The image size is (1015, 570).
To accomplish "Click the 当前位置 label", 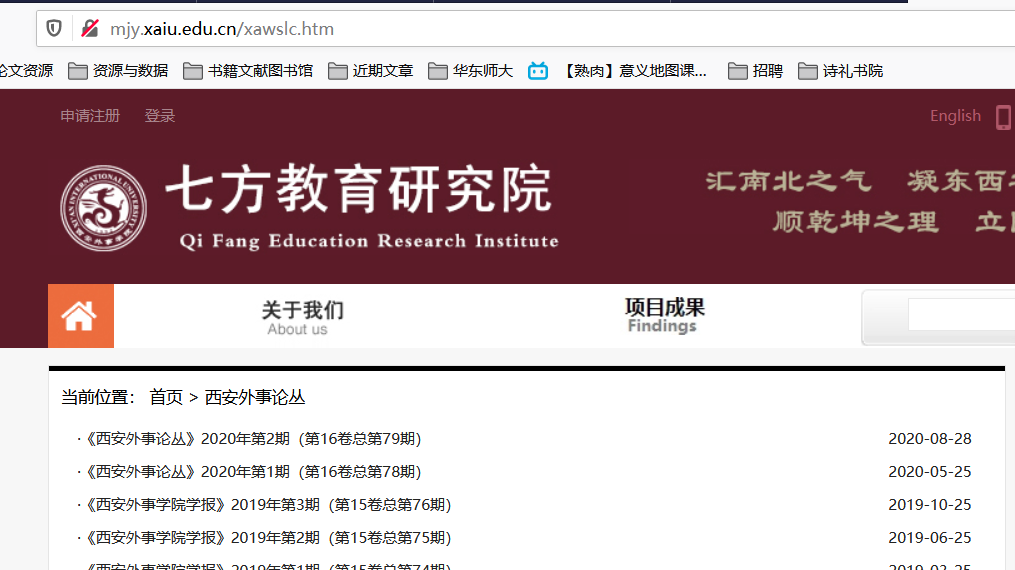I will [x=98, y=397].
